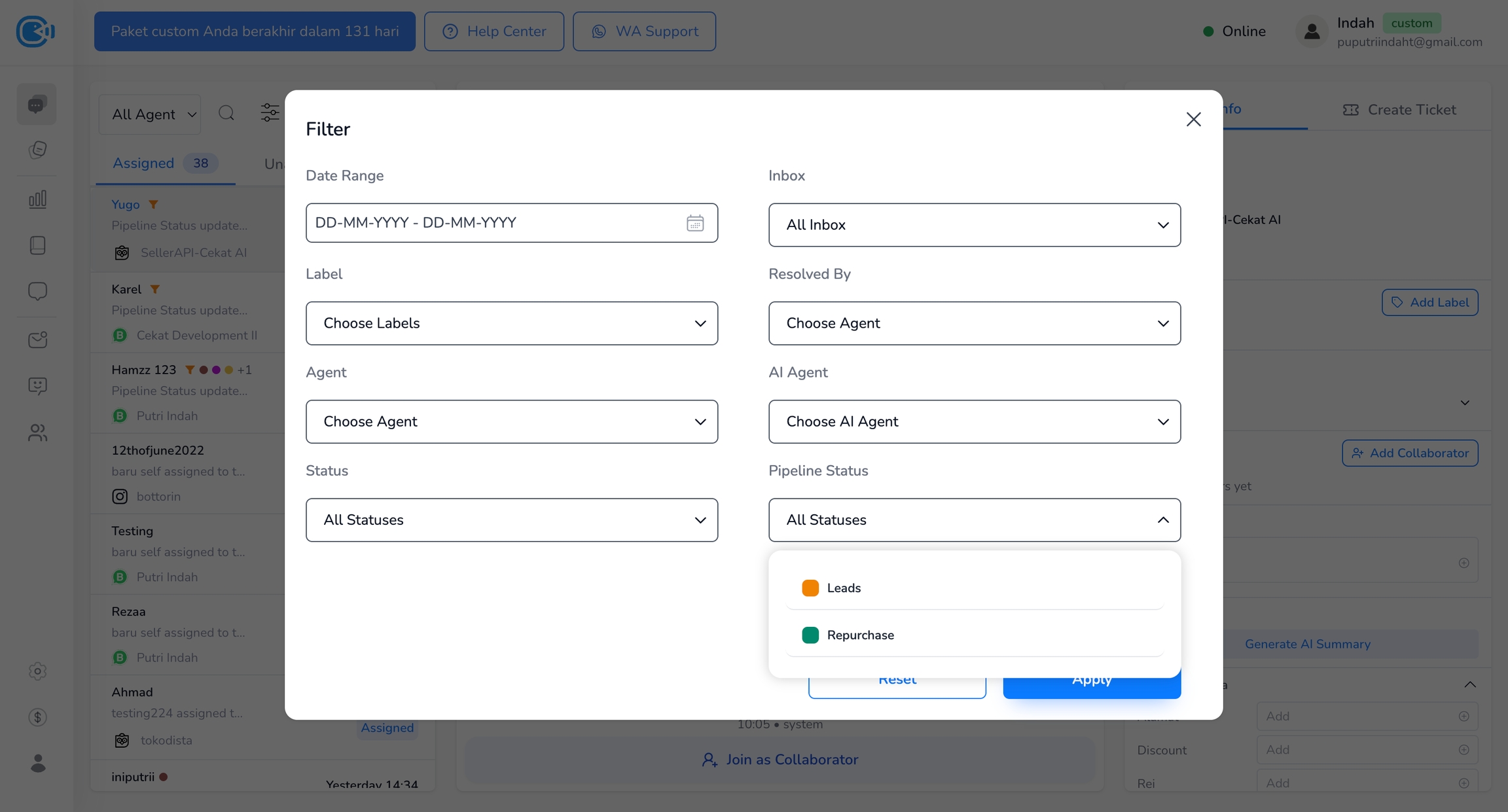Click the Date Range input field
Image resolution: width=1508 pixels, height=812 pixels.
point(491,223)
